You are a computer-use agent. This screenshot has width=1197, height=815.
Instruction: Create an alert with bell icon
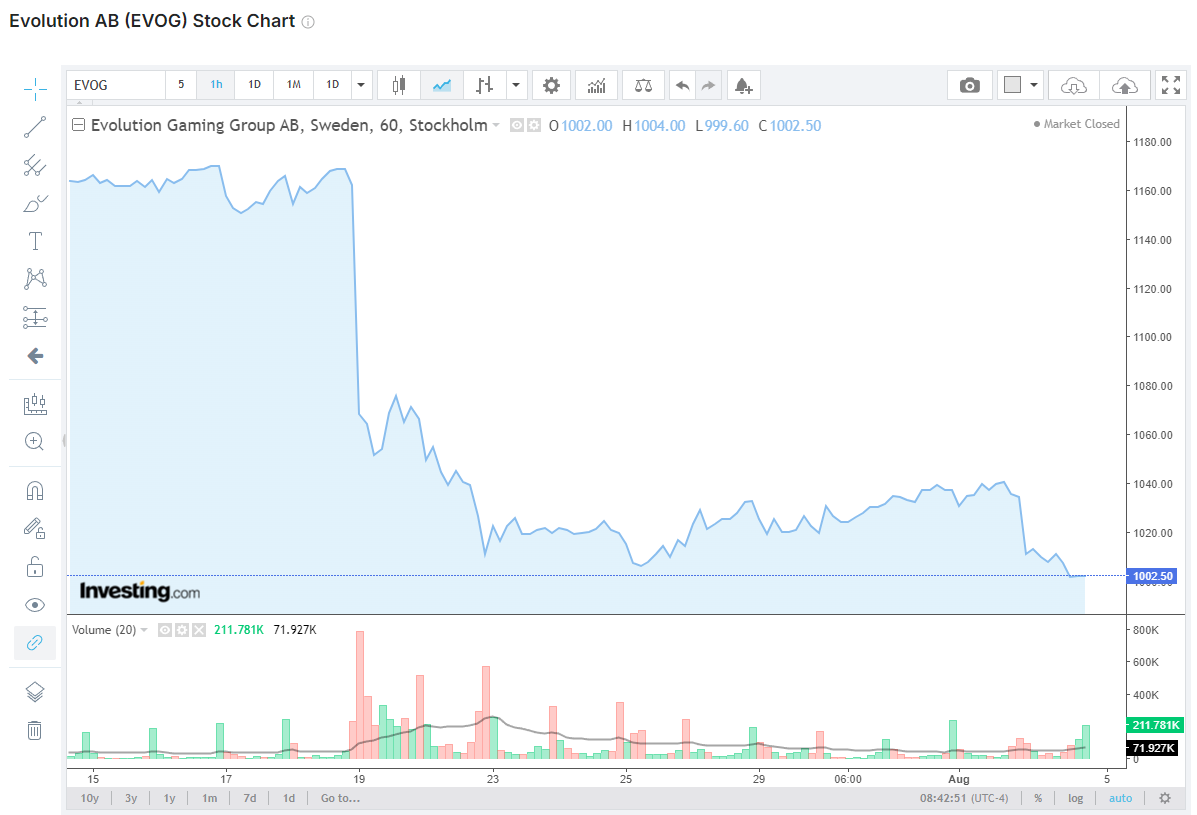(x=744, y=85)
